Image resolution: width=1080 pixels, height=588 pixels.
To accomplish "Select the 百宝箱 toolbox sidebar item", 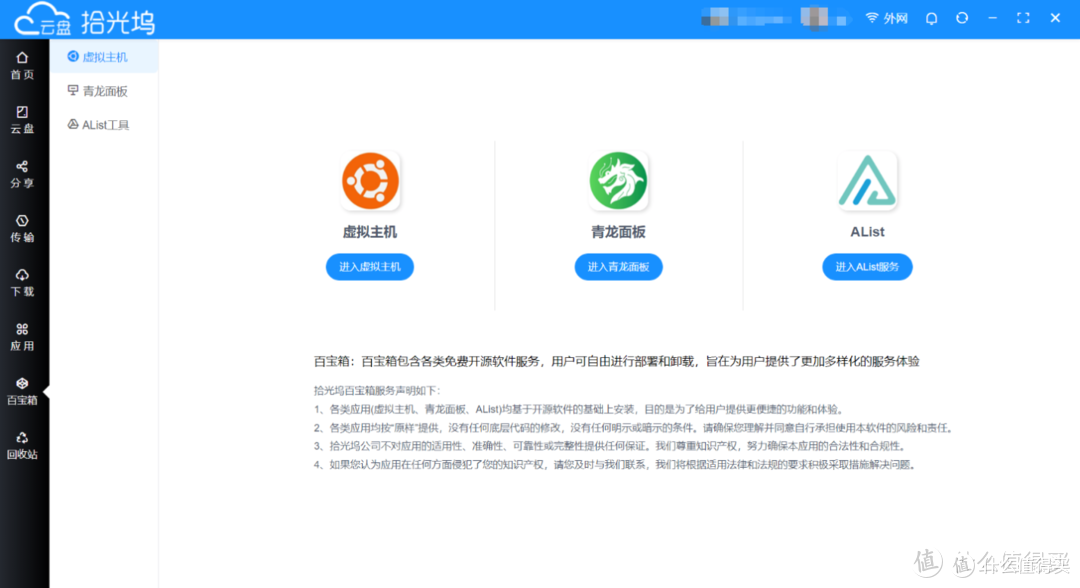I will point(22,391).
